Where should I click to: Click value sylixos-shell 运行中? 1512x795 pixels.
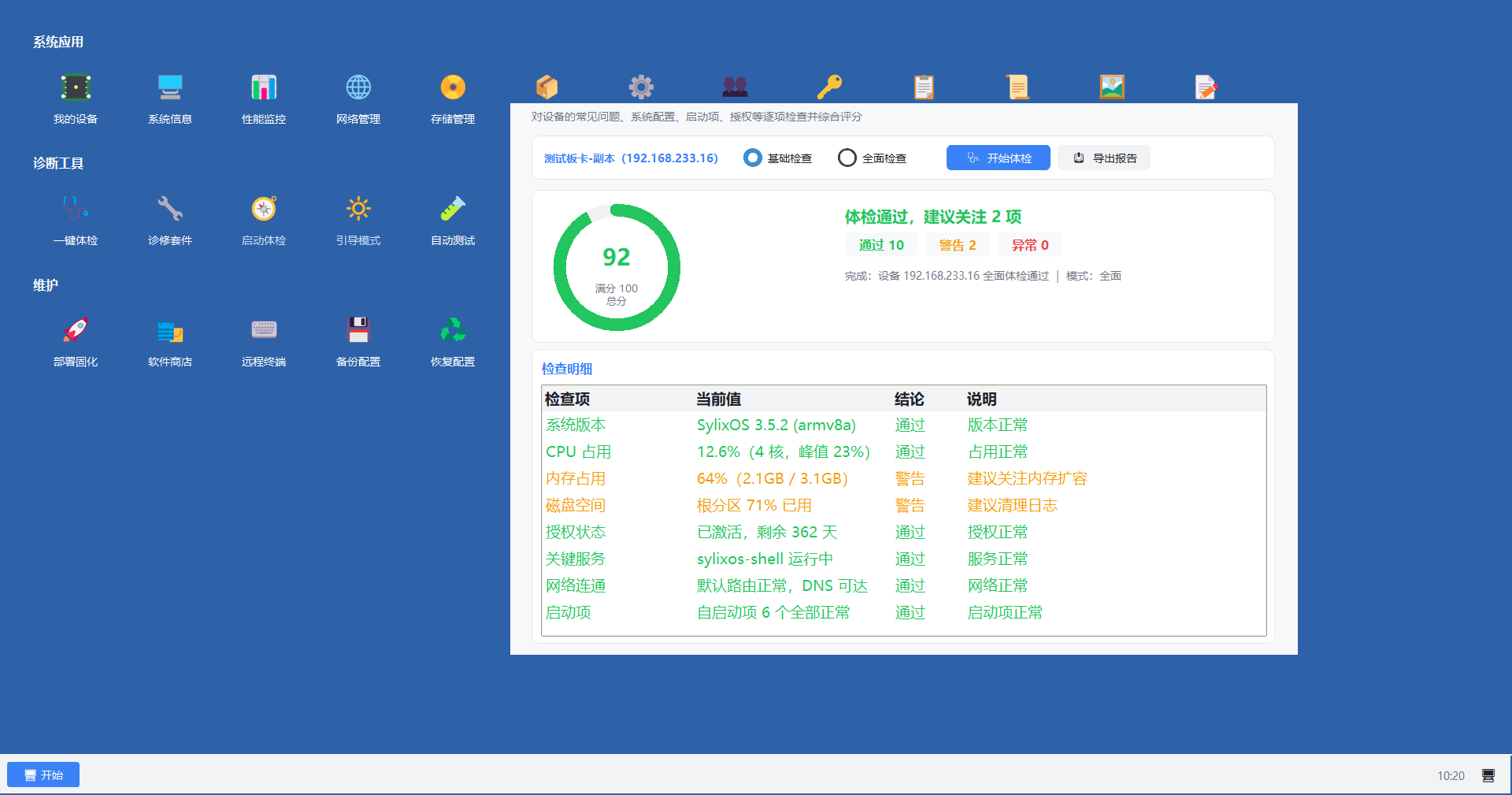(x=765, y=559)
